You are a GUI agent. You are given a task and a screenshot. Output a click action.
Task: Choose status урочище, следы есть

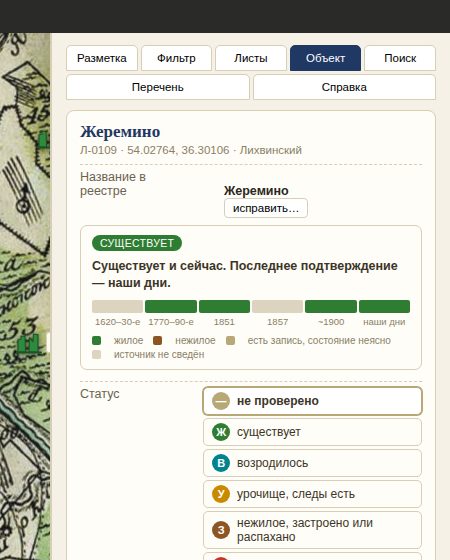(312, 494)
